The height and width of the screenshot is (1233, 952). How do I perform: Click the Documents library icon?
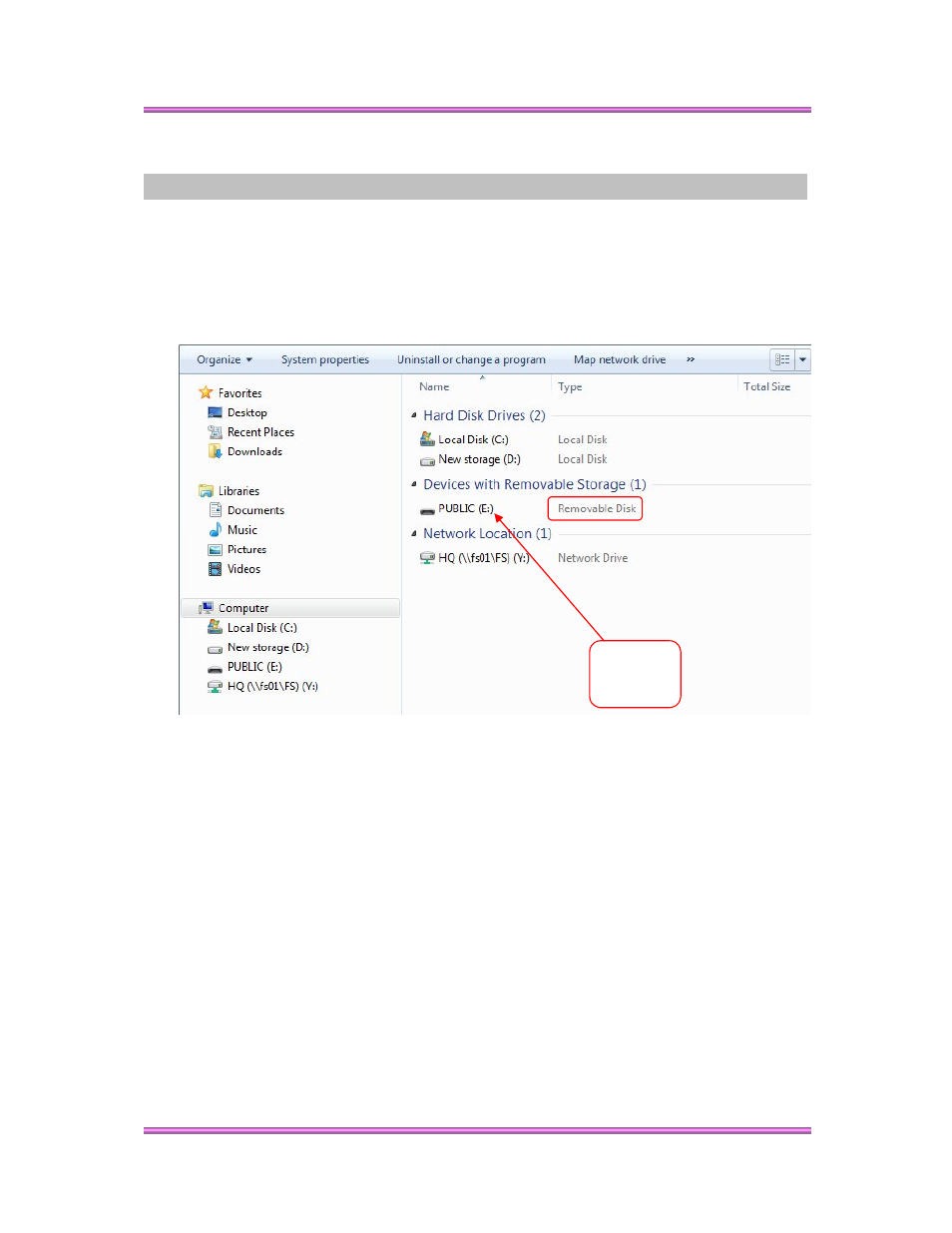pos(215,511)
